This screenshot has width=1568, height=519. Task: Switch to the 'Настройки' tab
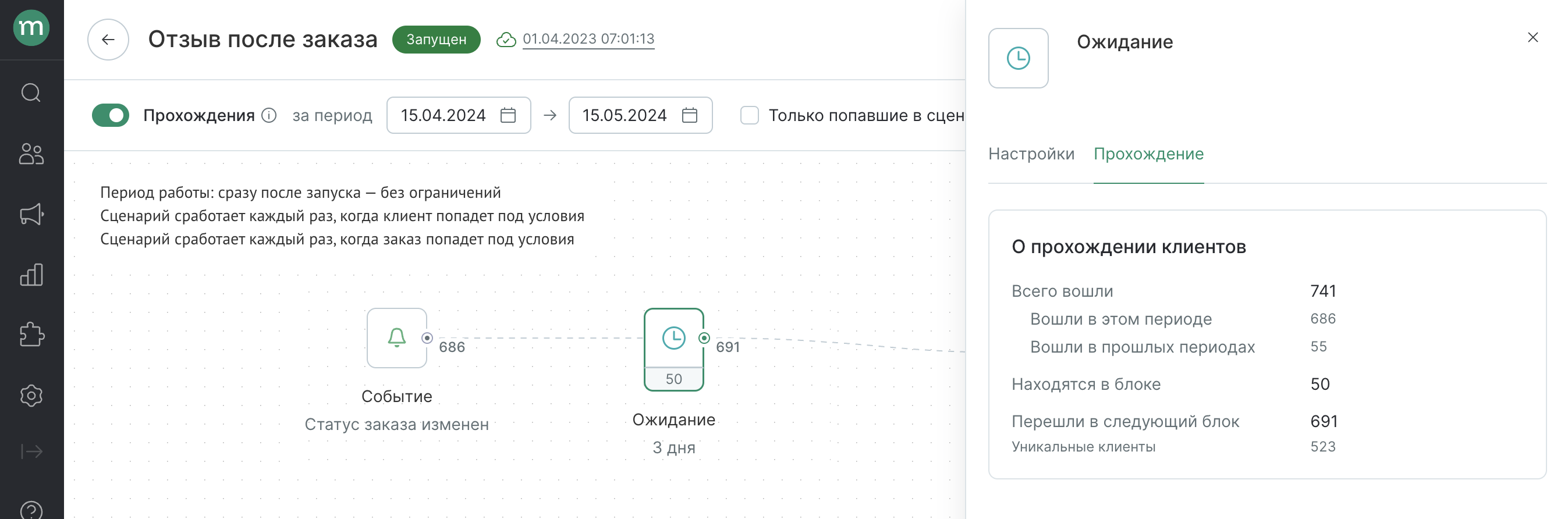pyautogui.click(x=1031, y=154)
